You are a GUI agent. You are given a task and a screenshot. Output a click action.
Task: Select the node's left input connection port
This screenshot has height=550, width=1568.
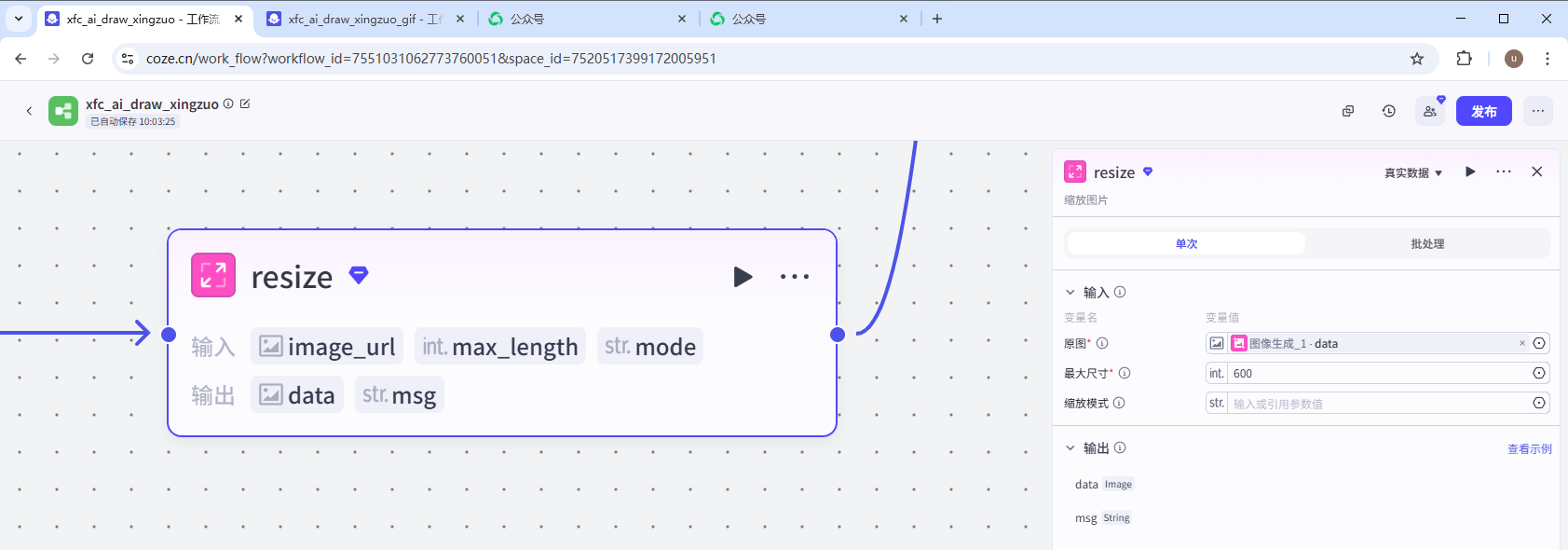[x=169, y=335]
